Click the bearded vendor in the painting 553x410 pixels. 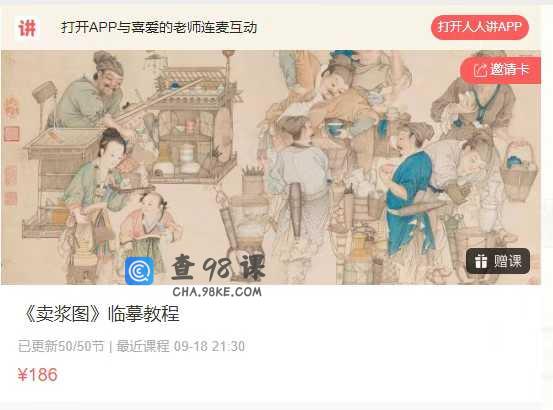91,92
